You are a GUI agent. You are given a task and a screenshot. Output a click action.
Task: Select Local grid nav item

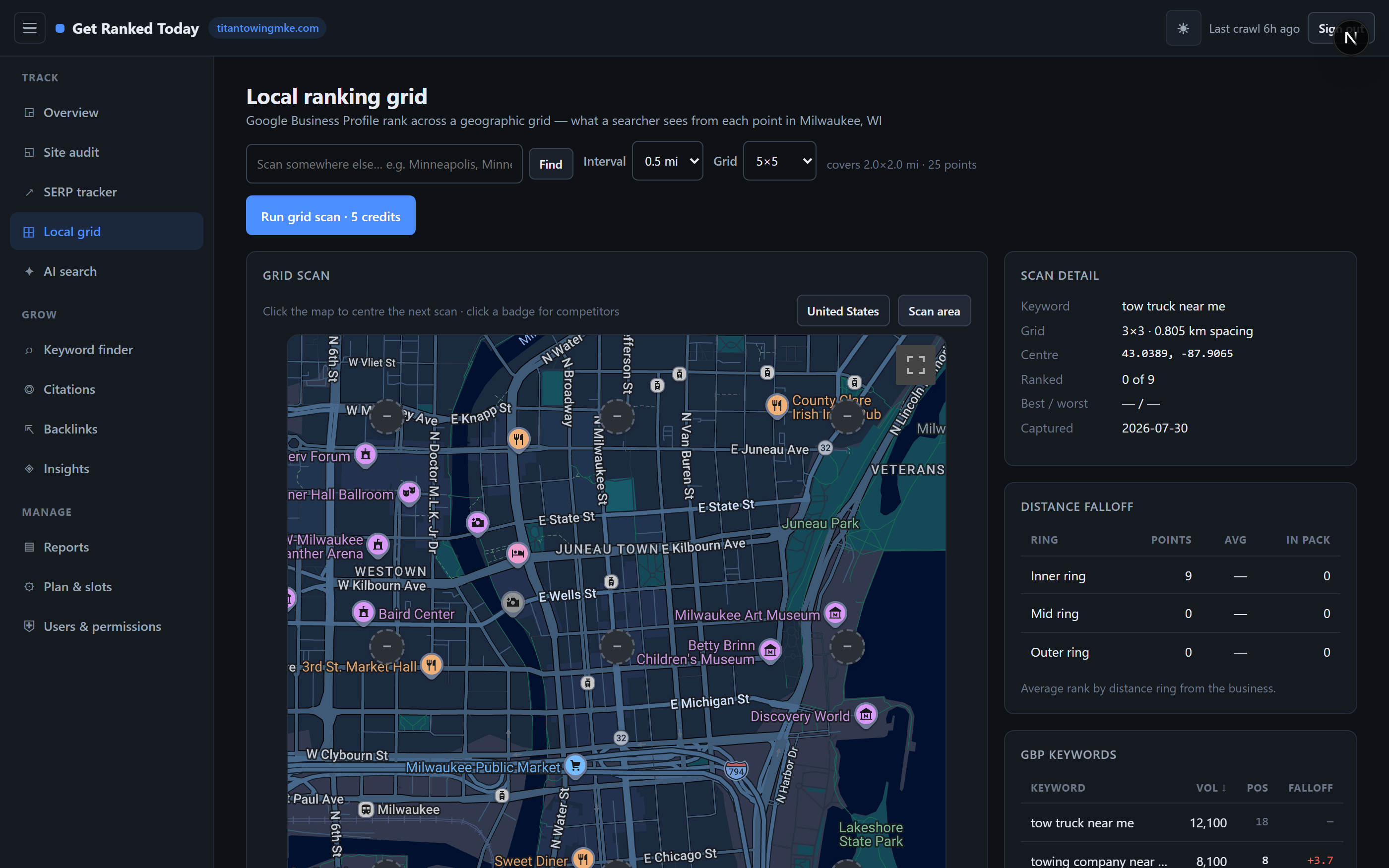(x=107, y=231)
